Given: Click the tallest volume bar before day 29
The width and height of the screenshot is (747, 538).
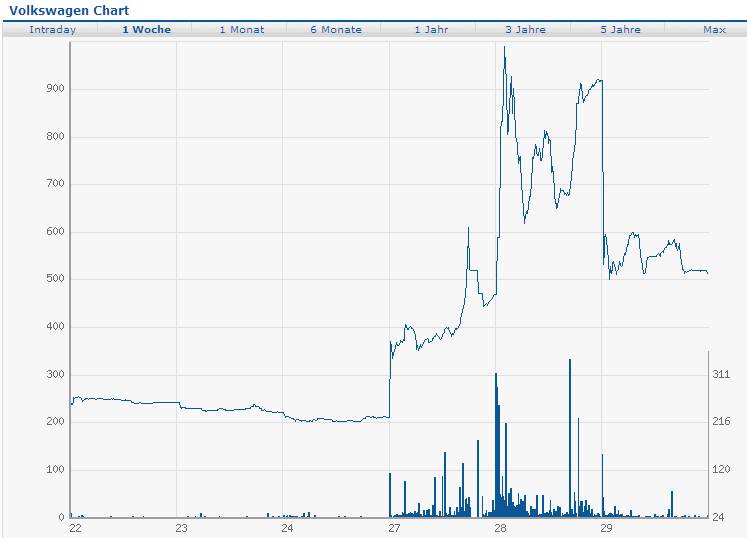Looking at the screenshot, I should pyautogui.click(x=570, y=437).
